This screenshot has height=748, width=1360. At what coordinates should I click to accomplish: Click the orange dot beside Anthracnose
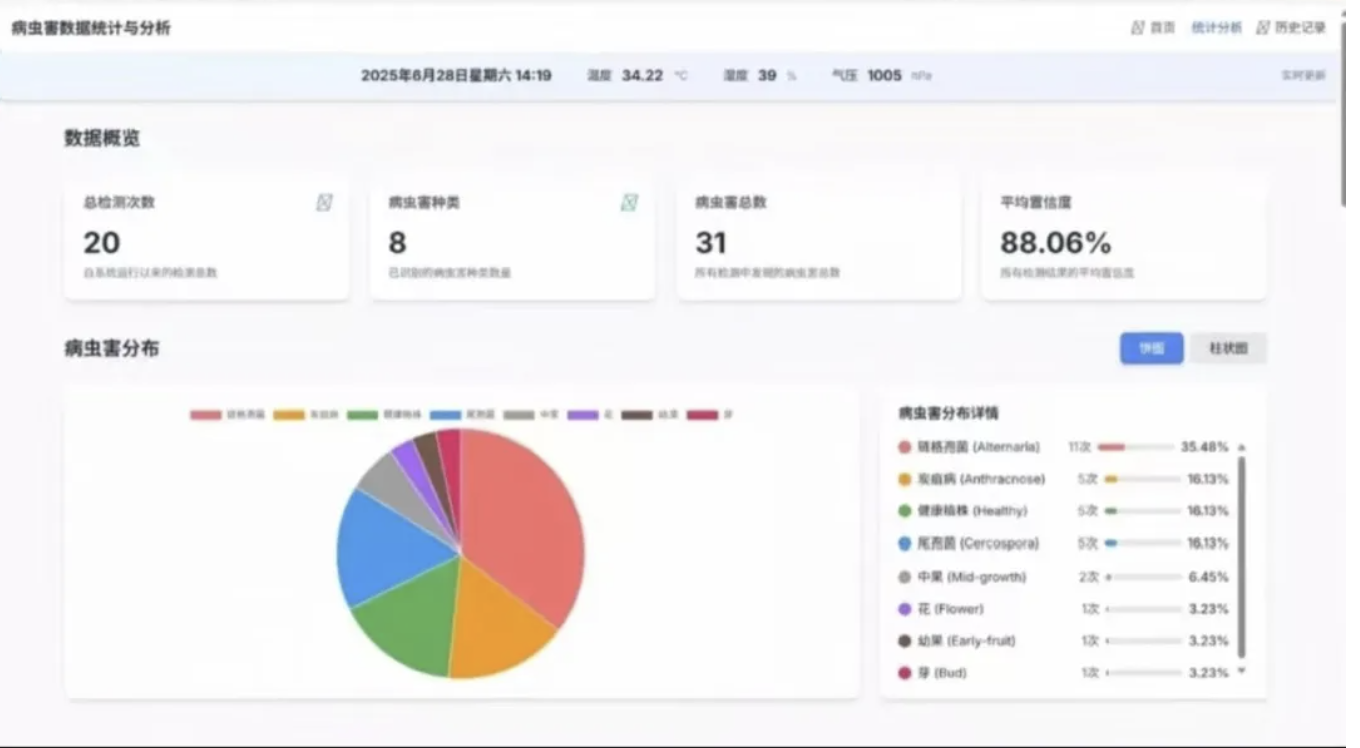point(905,479)
